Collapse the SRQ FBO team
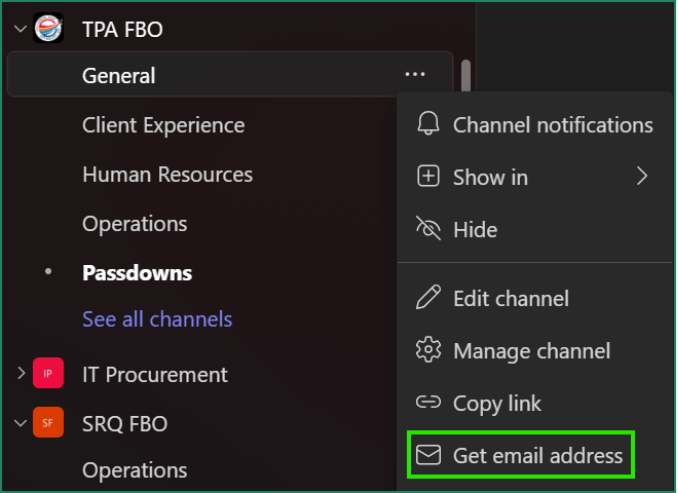 [20, 423]
